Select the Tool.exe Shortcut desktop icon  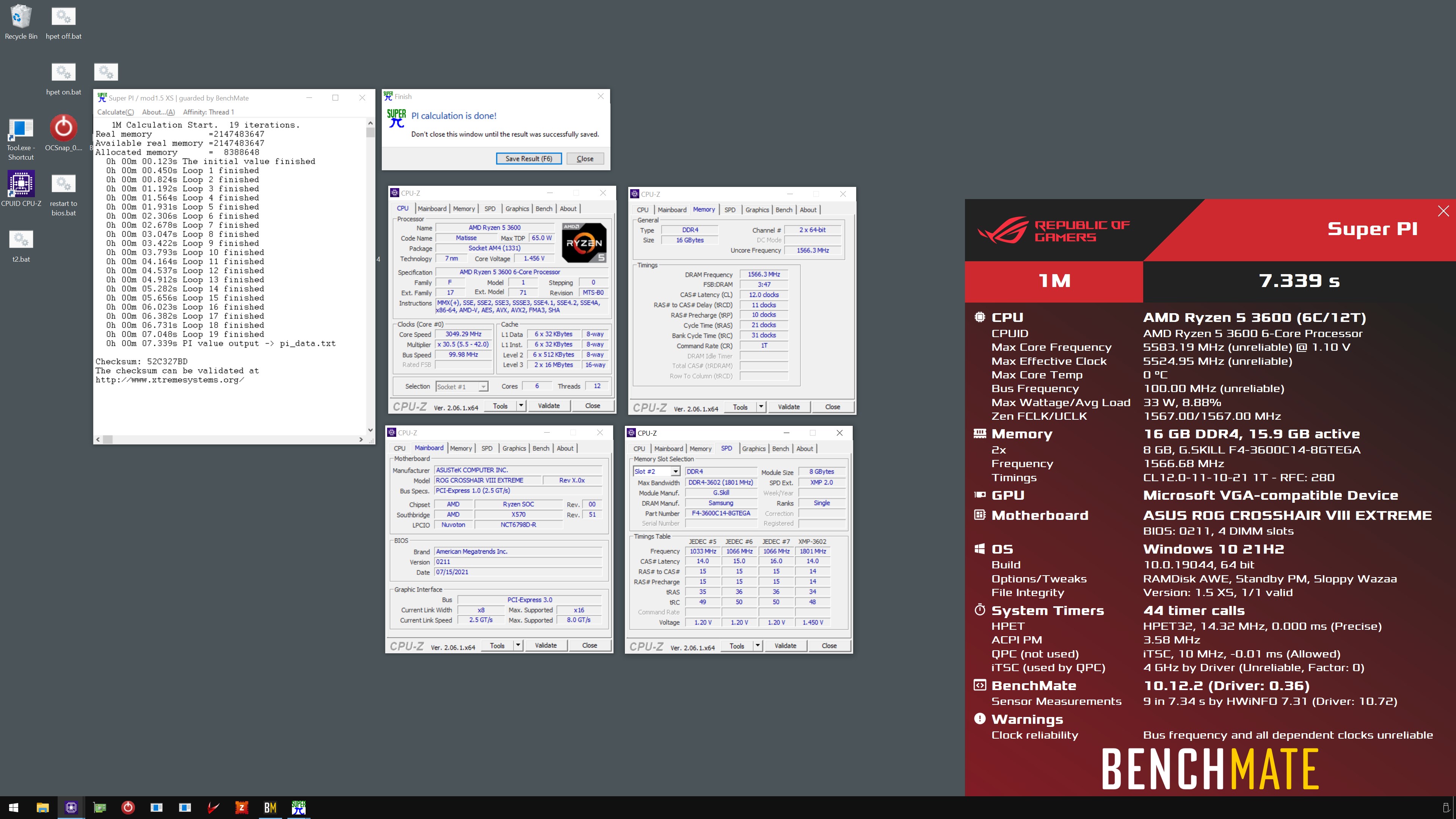click(21, 138)
